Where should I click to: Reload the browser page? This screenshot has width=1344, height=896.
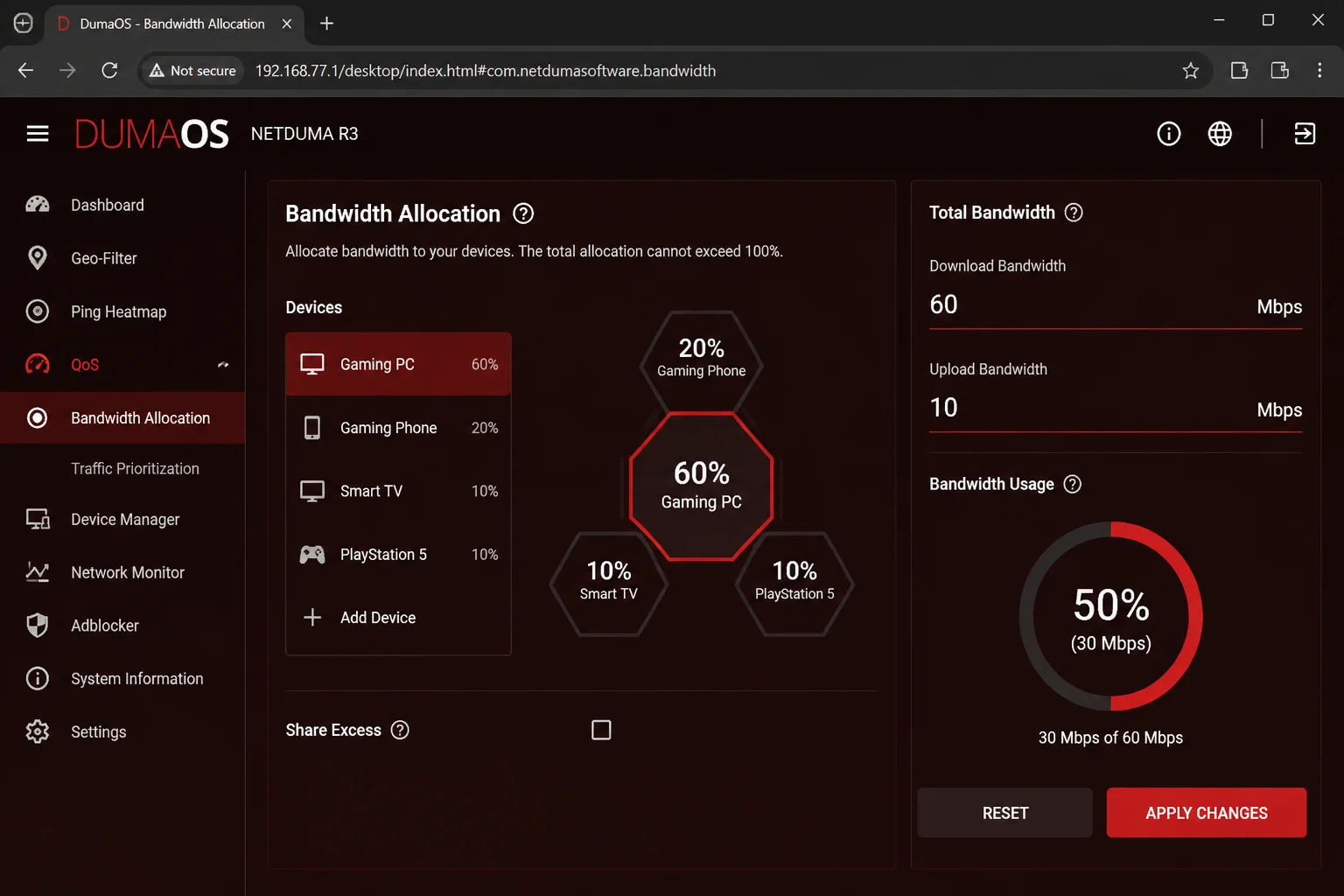tap(109, 71)
